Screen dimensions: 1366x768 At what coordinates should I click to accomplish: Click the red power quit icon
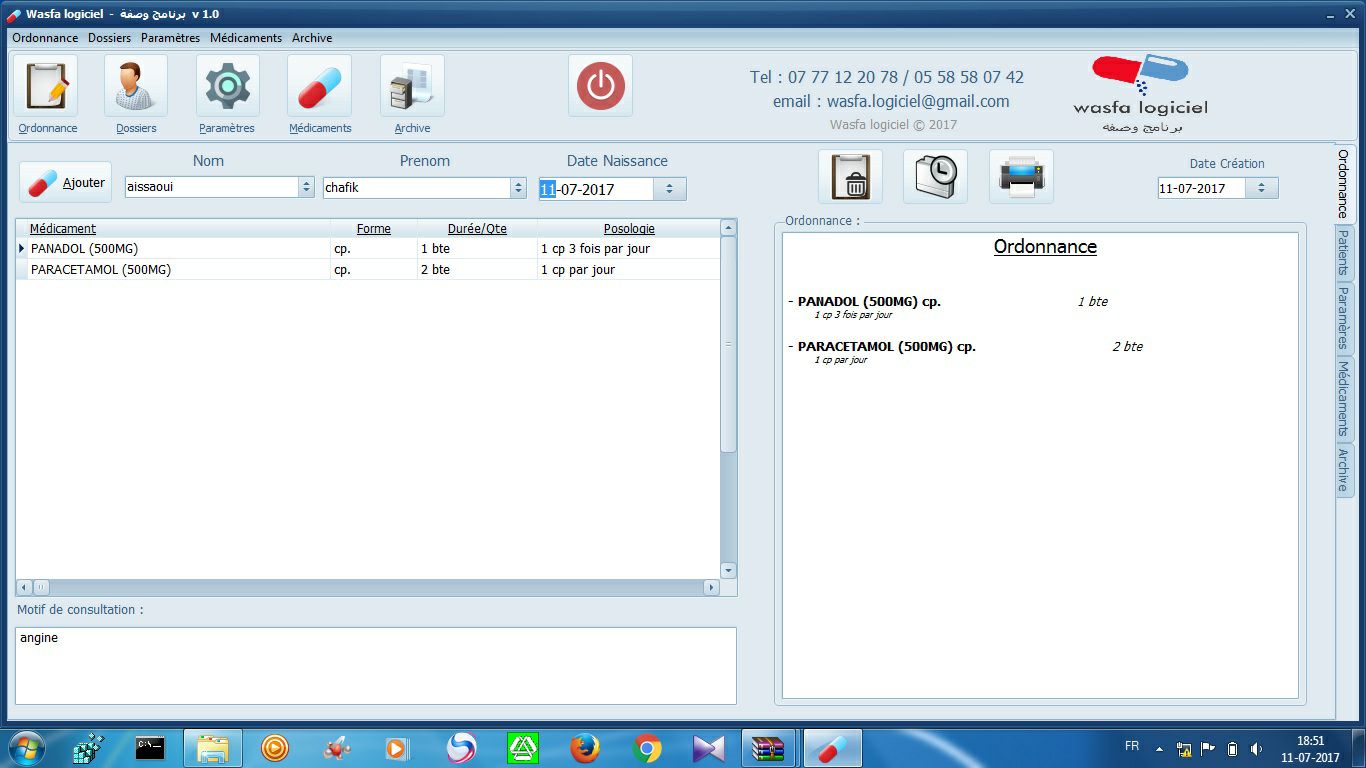600,86
